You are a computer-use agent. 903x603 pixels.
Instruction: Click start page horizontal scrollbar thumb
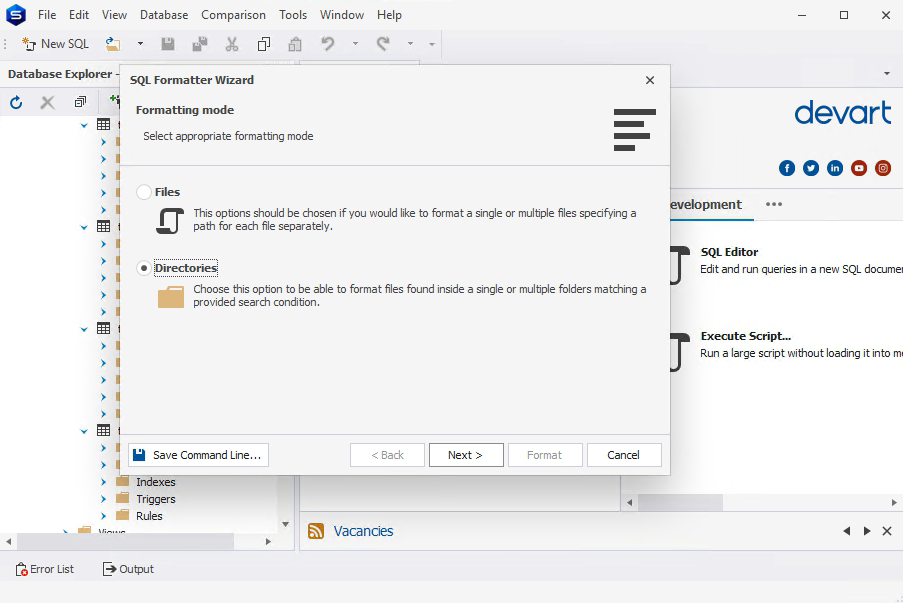coord(680,502)
